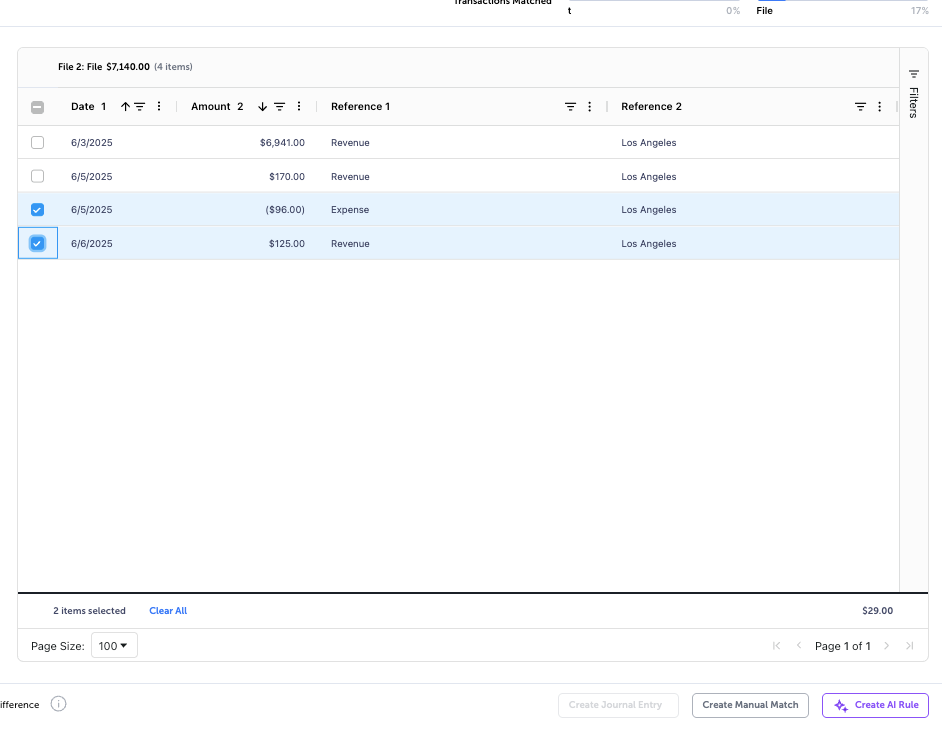
Task: Click the Reference 1 filter icon
Action: [570, 107]
